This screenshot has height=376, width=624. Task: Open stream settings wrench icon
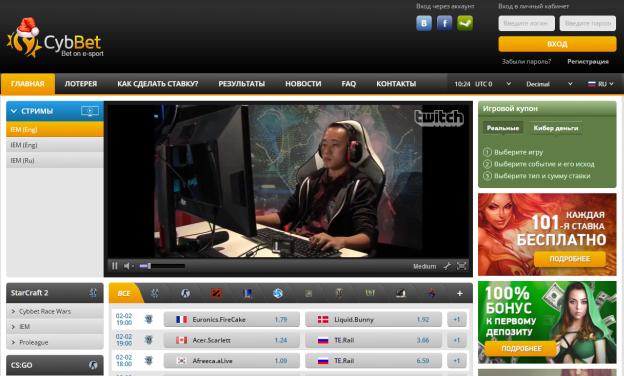pyautogui.click(x=447, y=266)
